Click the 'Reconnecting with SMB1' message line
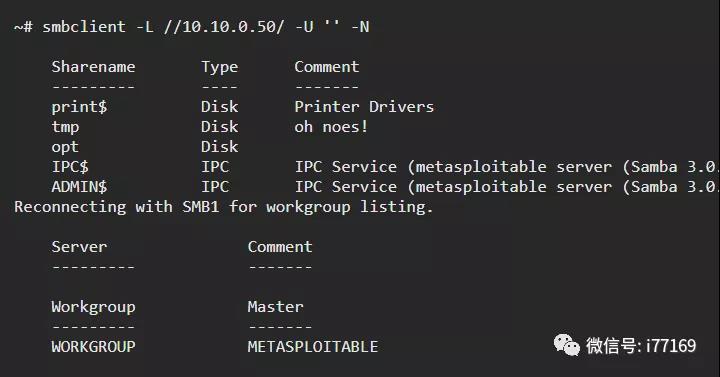Viewport: 720px width, 377px height. 224,207
